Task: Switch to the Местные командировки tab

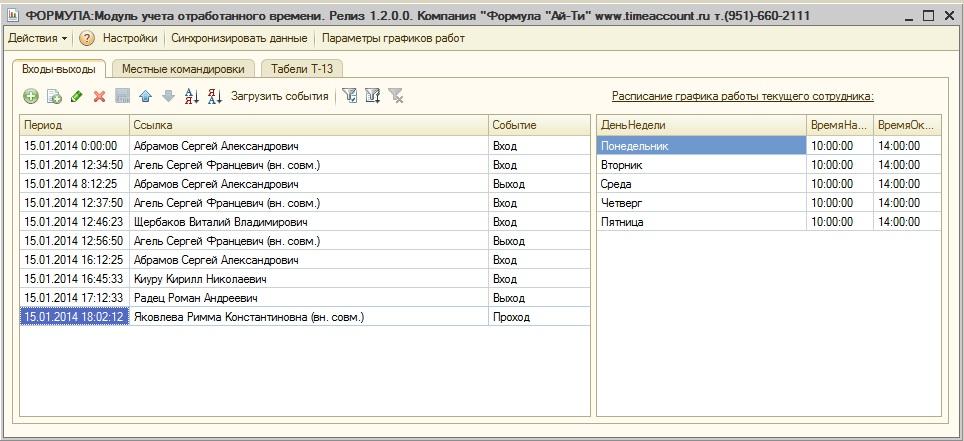Action: pos(183,69)
